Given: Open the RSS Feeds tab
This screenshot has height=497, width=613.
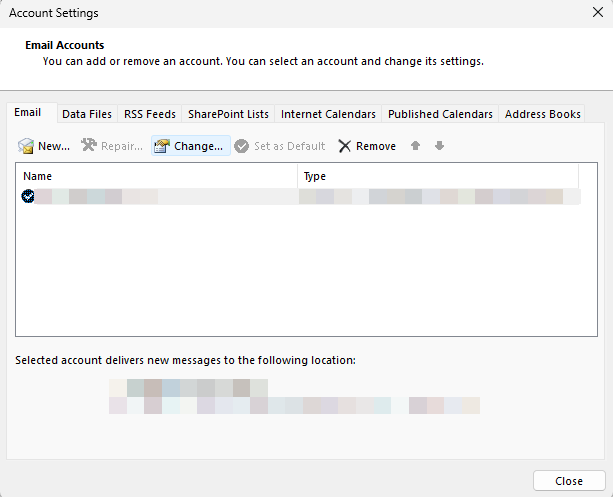Looking at the screenshot, I should tap(150, 114).
